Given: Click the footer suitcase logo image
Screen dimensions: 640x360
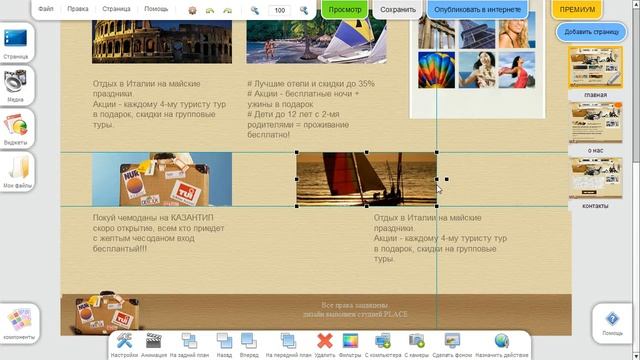Looking at the screenshot, I should click(x=106, y=313).
